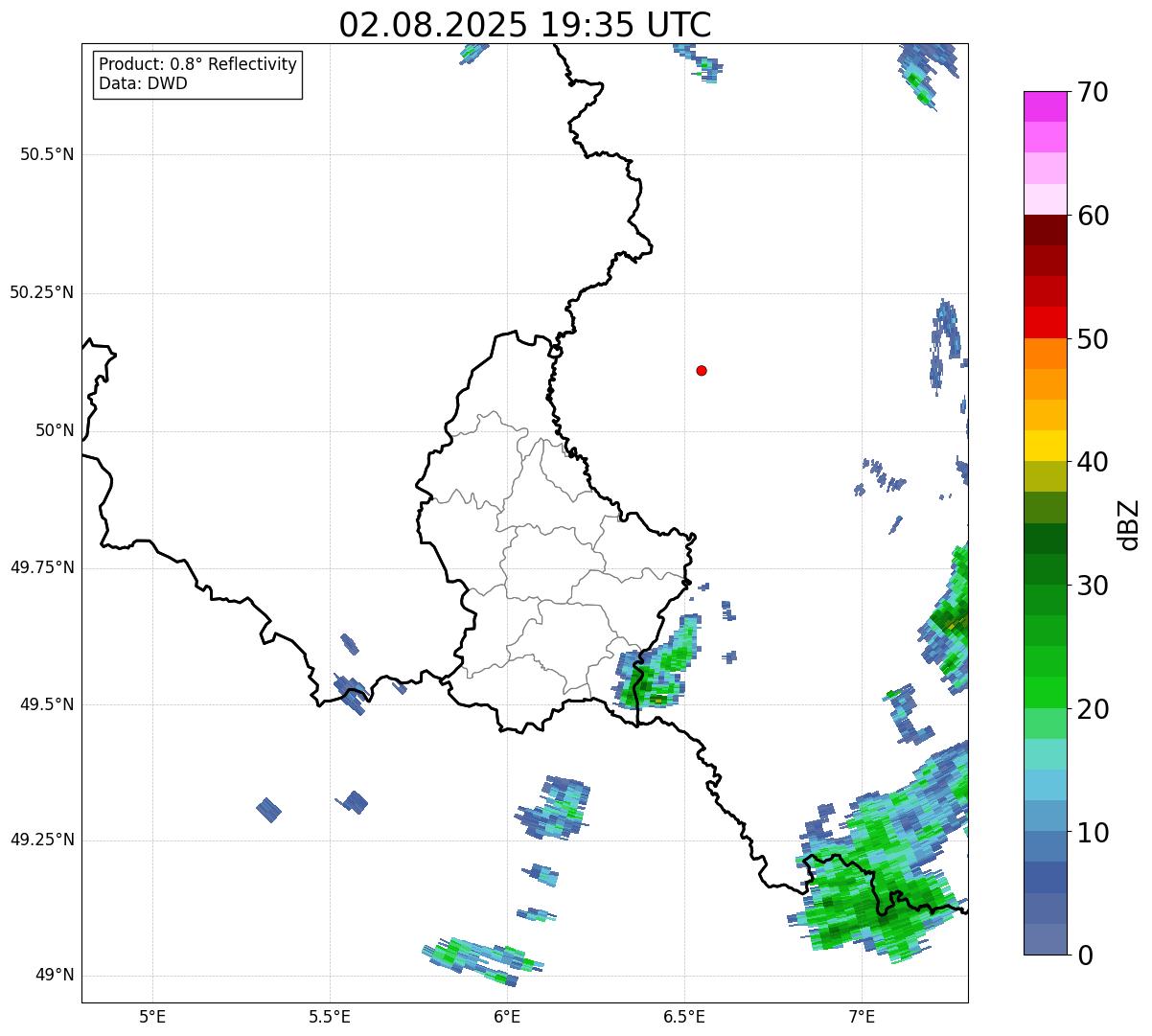This screenshot has height=1036, width=1152.
Task: Click the colorbar tick label 40
Action: (1094, 462)
